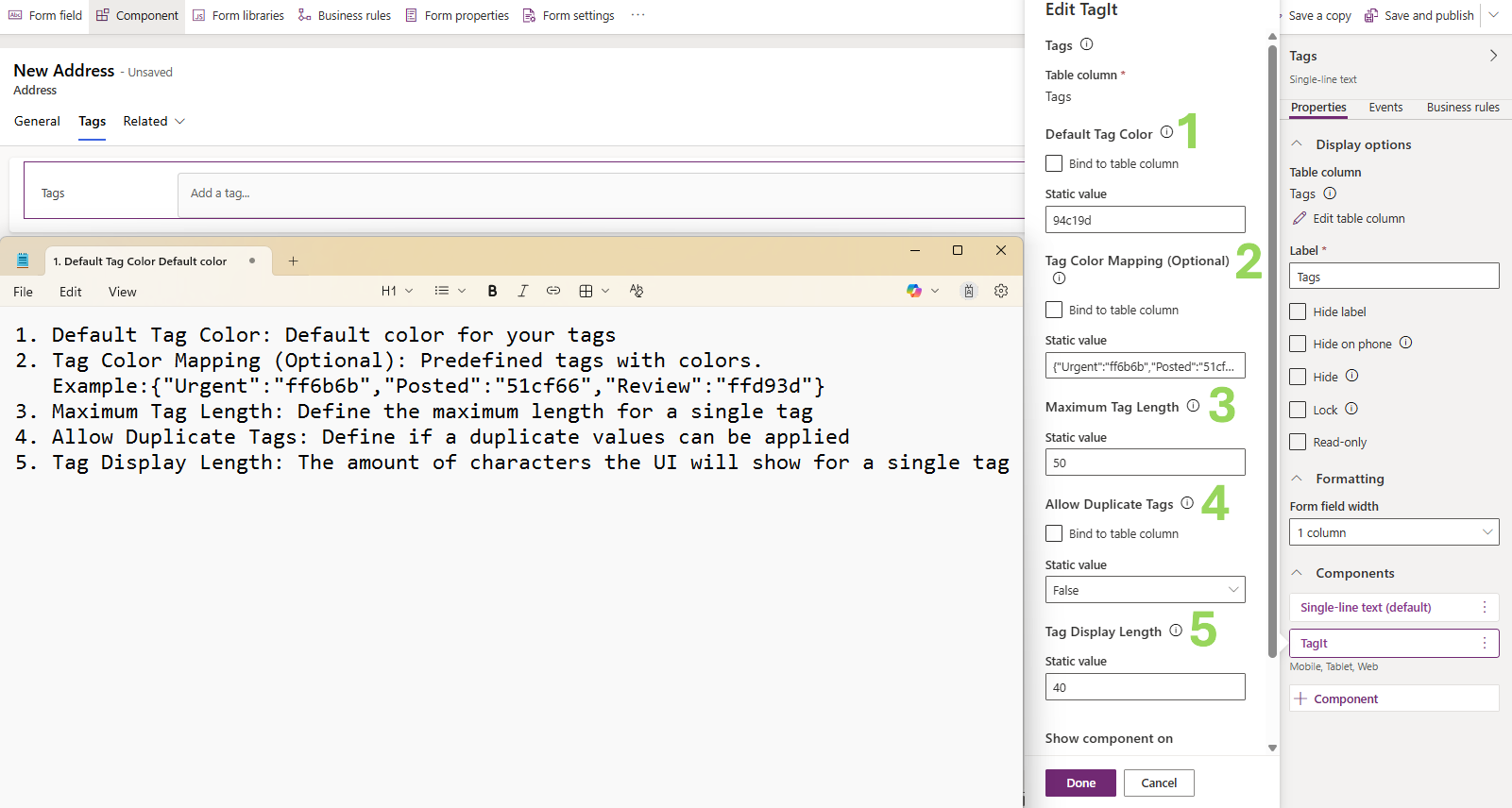Enable the Hide checkbox

click(1299, 377)
